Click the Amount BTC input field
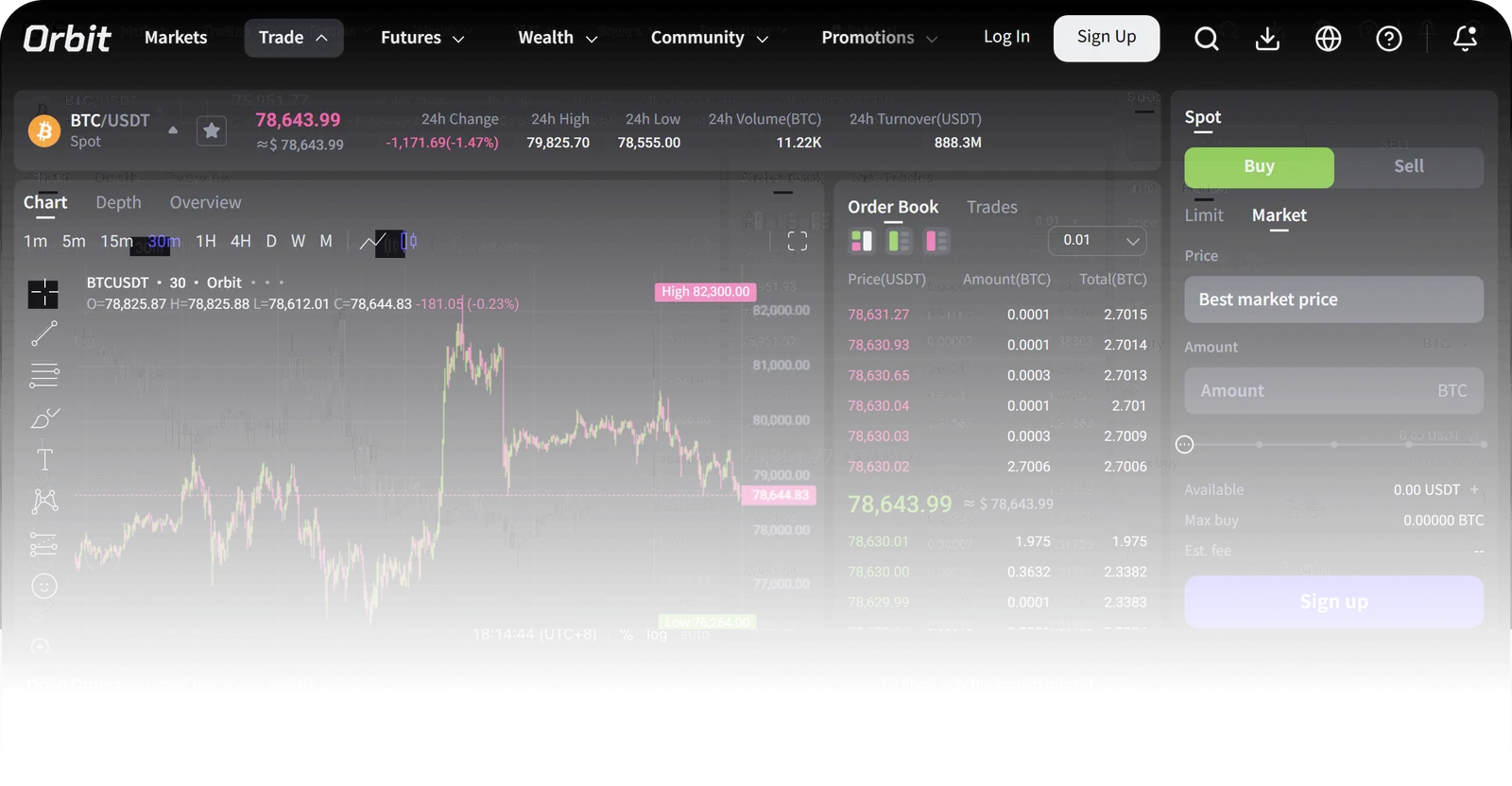 coord(1333,391)
